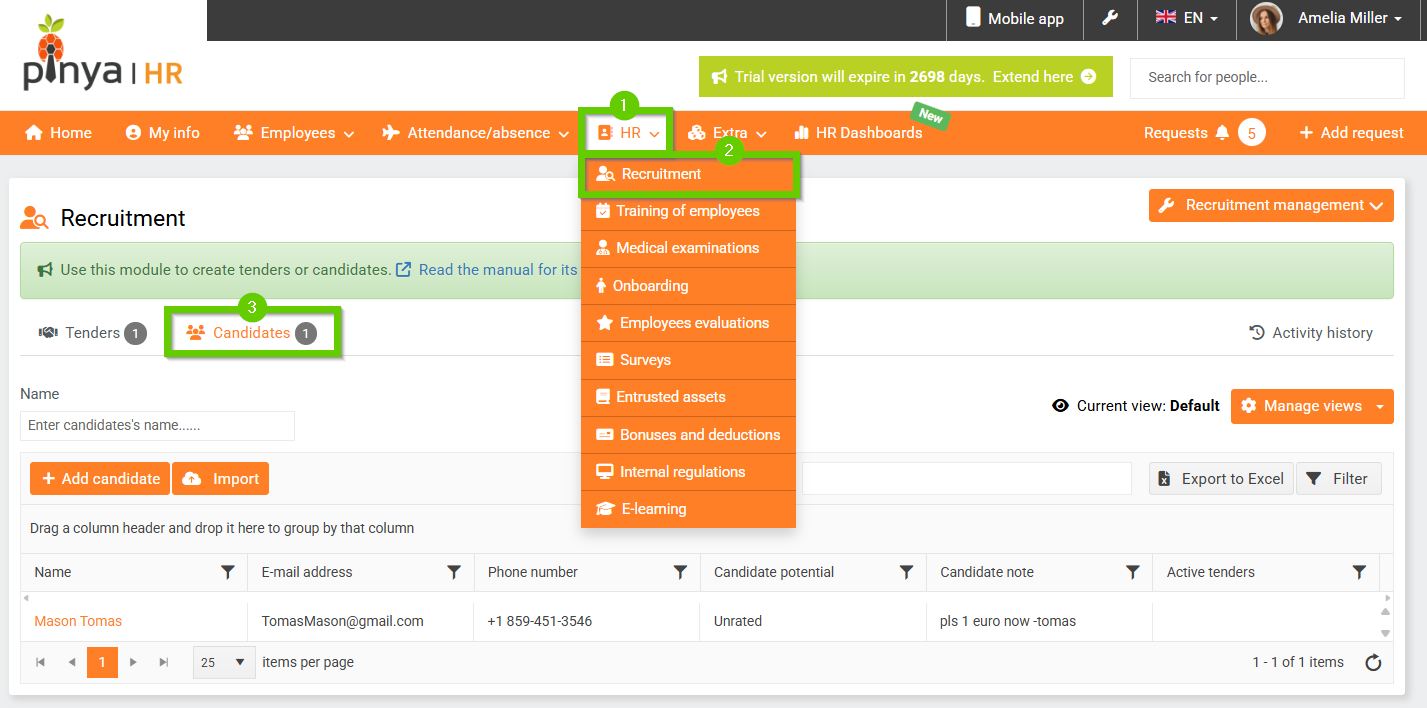The image size is (1427, 708).
Task: Expand the Employees menu
Action: coord(294,133)
